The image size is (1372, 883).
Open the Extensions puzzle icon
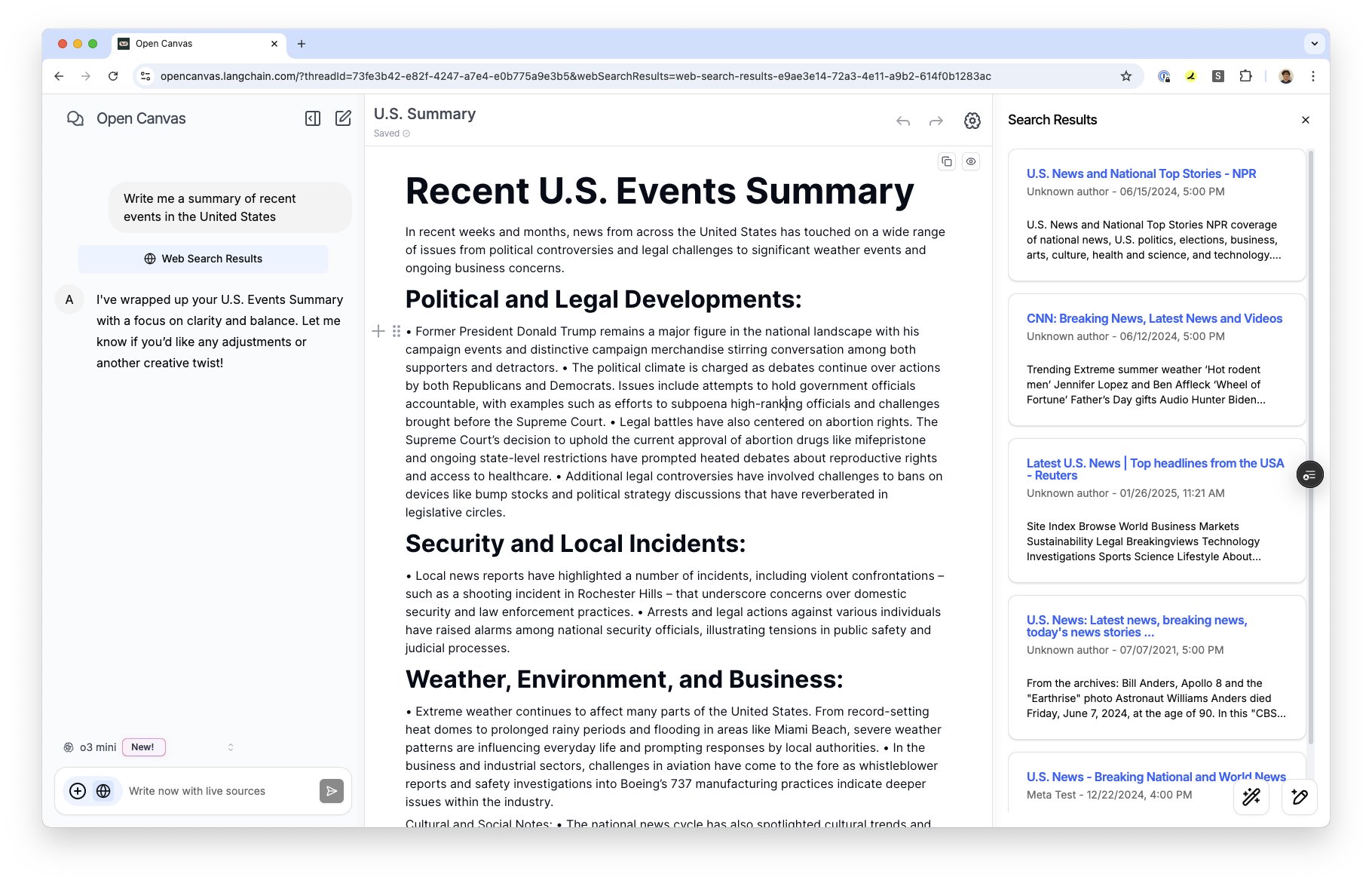tap(1245, 76)
